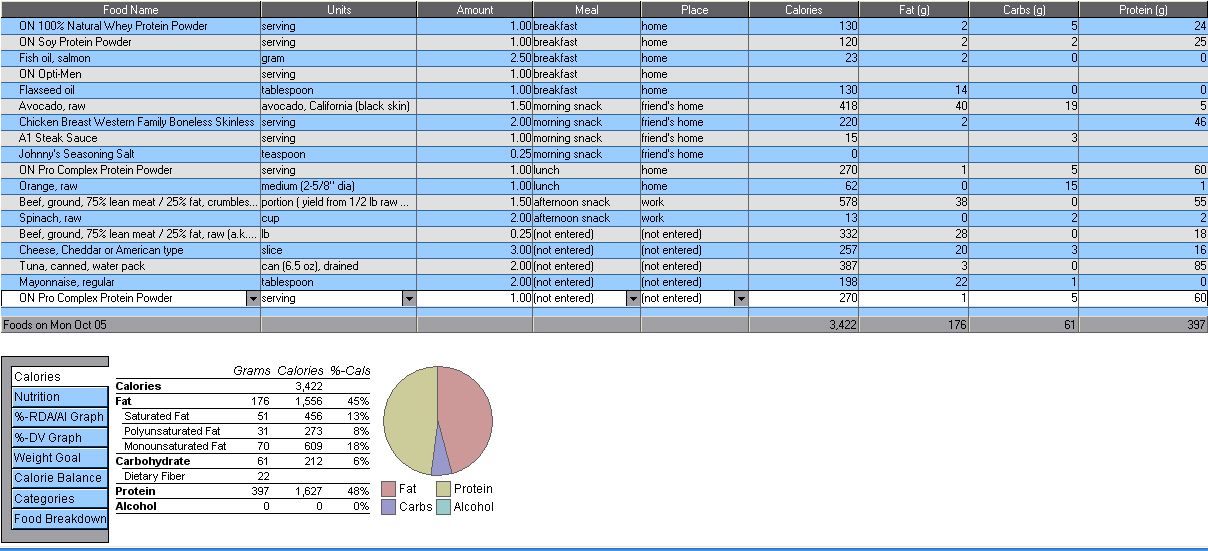Click the medium (2-5/8" dia) units cell
The height and width of the screenshot is (551, 1208).
point(339,186)
